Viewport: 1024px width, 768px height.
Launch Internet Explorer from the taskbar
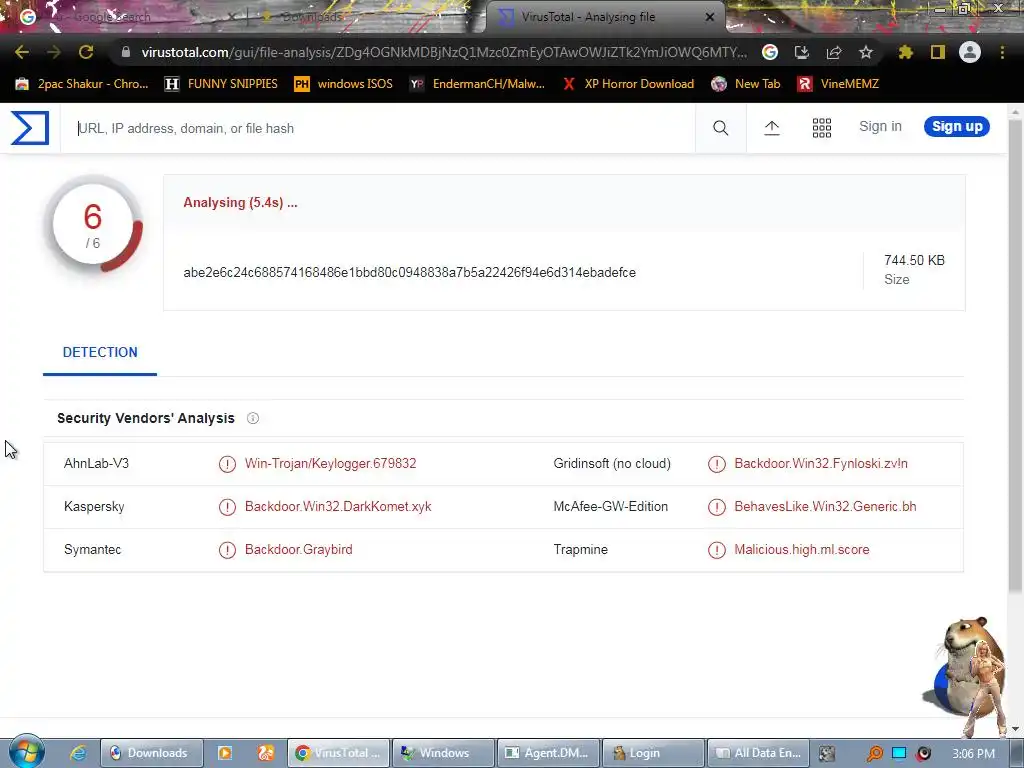pyautogui.click(x=78, y=753)
